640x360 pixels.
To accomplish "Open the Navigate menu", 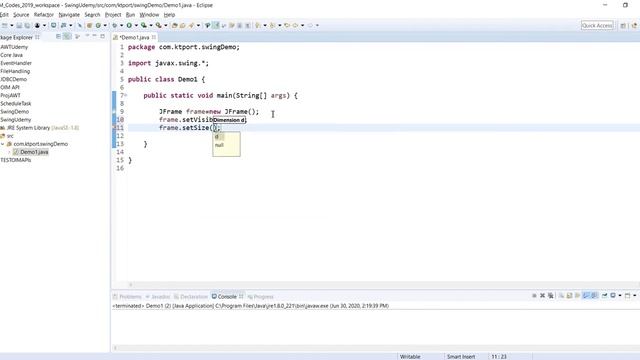I will coord(69,15).
